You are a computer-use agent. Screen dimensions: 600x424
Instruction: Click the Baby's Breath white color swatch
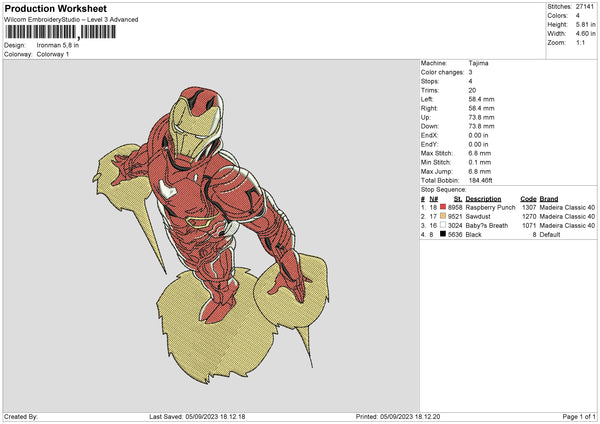point(443,225)
